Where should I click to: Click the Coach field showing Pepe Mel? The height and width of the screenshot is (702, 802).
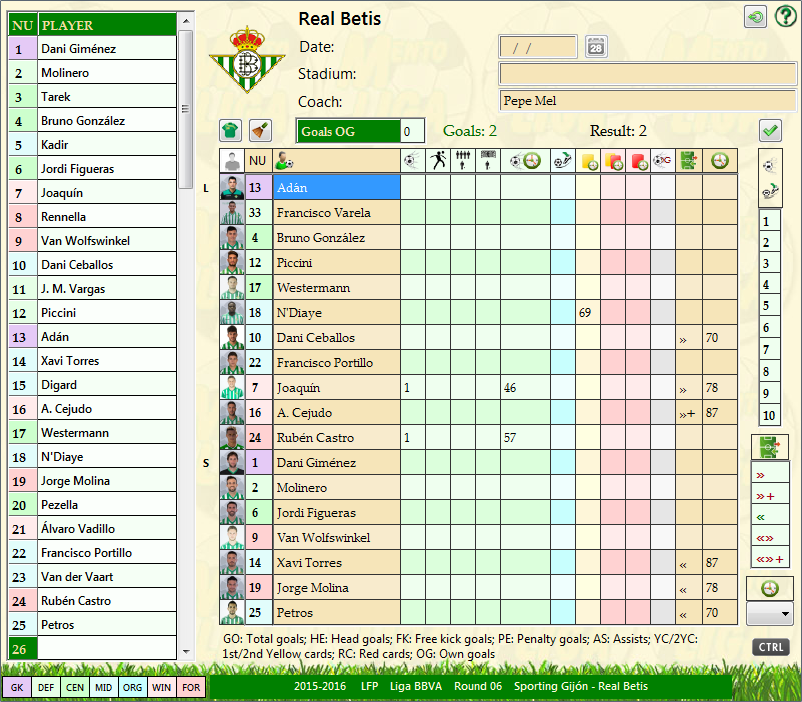(x=648, y=100)
